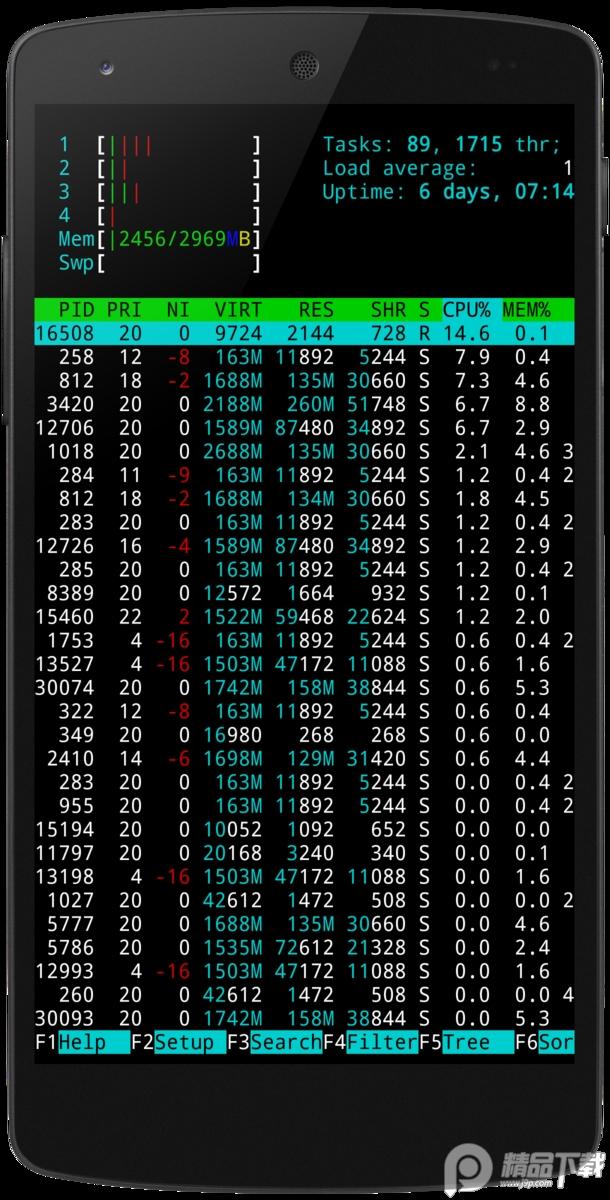This screenshot has height=1200, width=610.
Task: Click the empty Swp meter bar
Action: [178, 264]
